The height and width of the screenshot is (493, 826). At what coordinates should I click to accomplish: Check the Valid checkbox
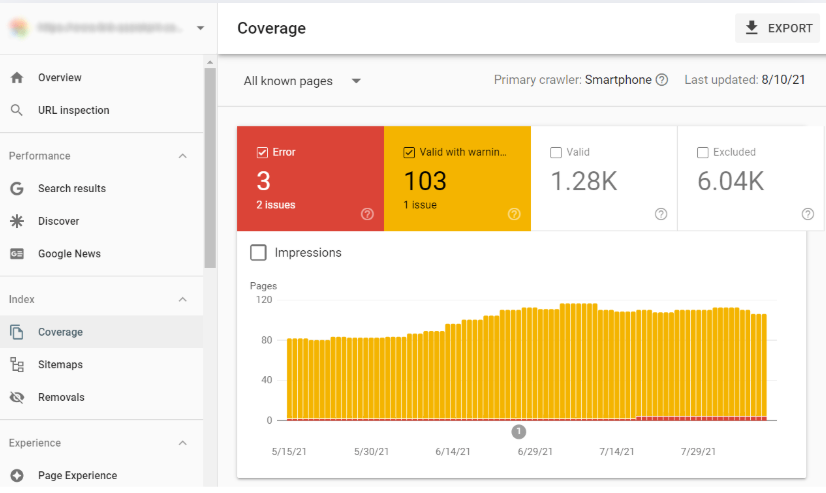[556, 152]
